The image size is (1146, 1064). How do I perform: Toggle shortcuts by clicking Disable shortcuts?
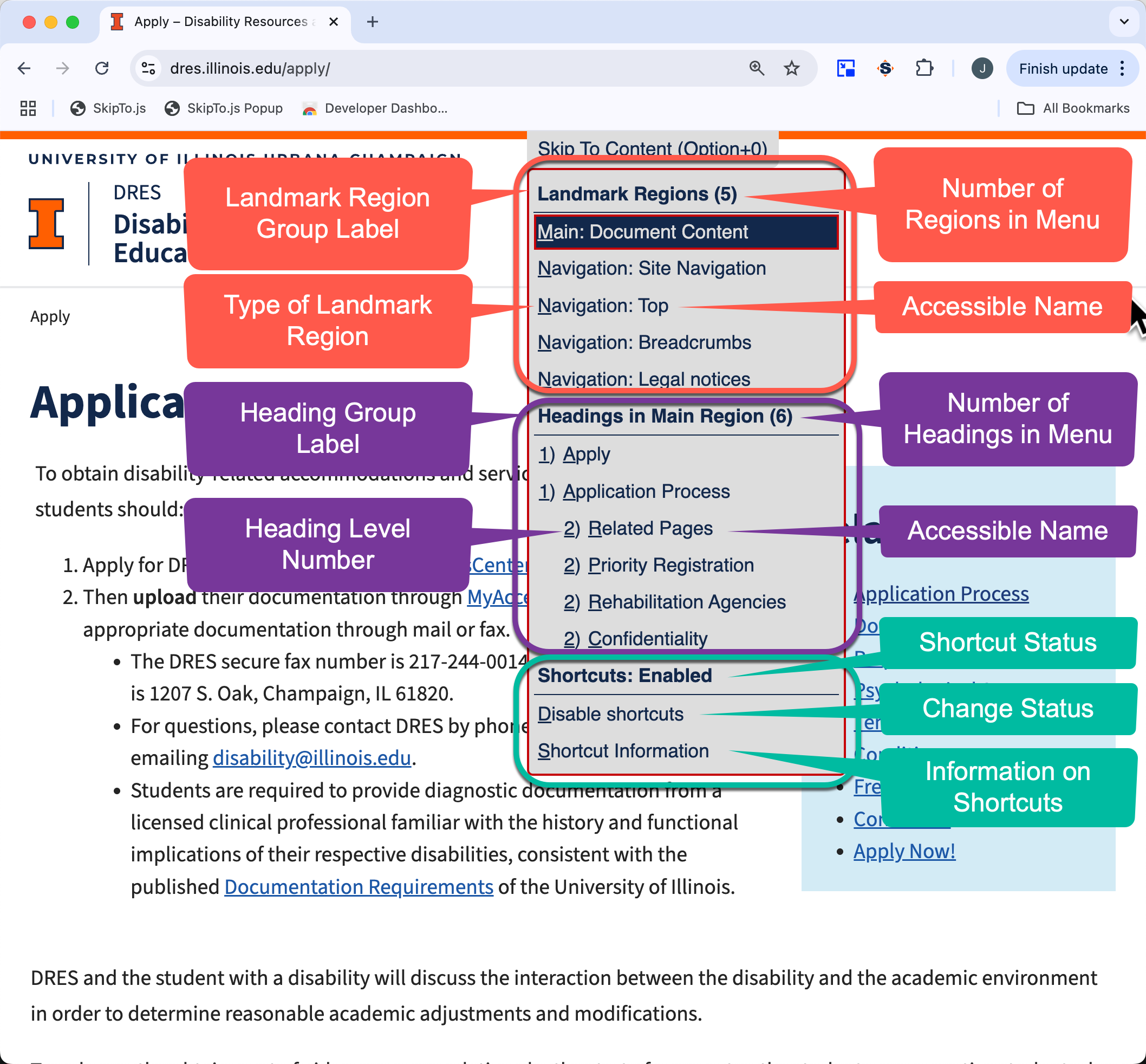610,713
